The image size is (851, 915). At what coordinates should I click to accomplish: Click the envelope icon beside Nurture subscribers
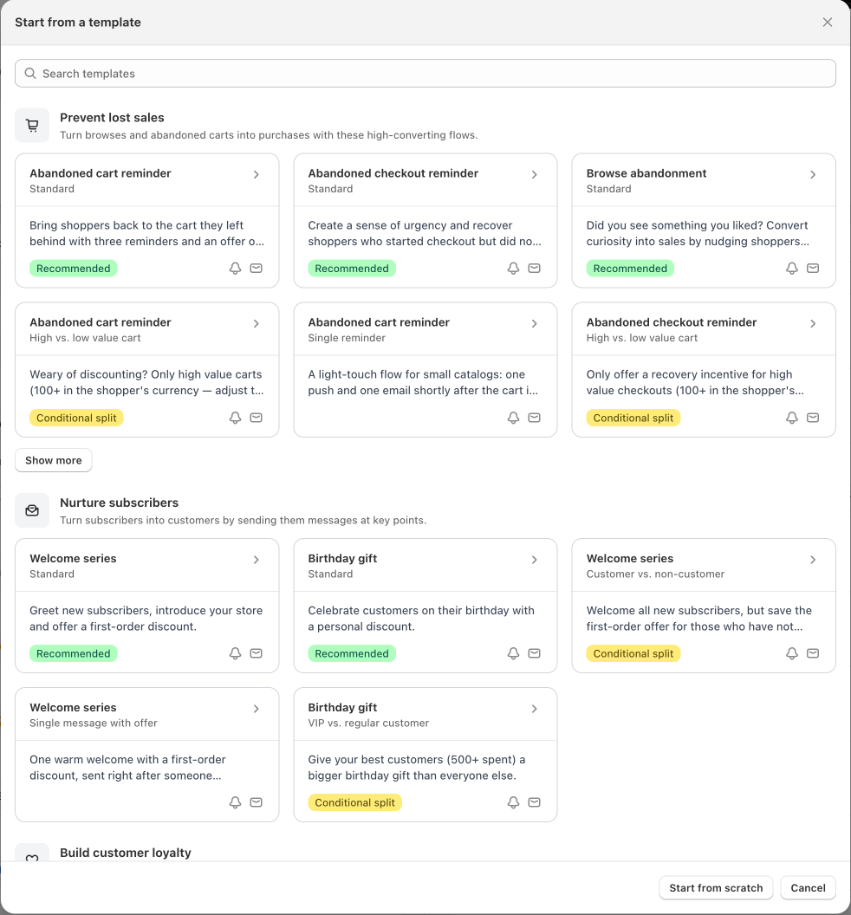tap(32, 511)
